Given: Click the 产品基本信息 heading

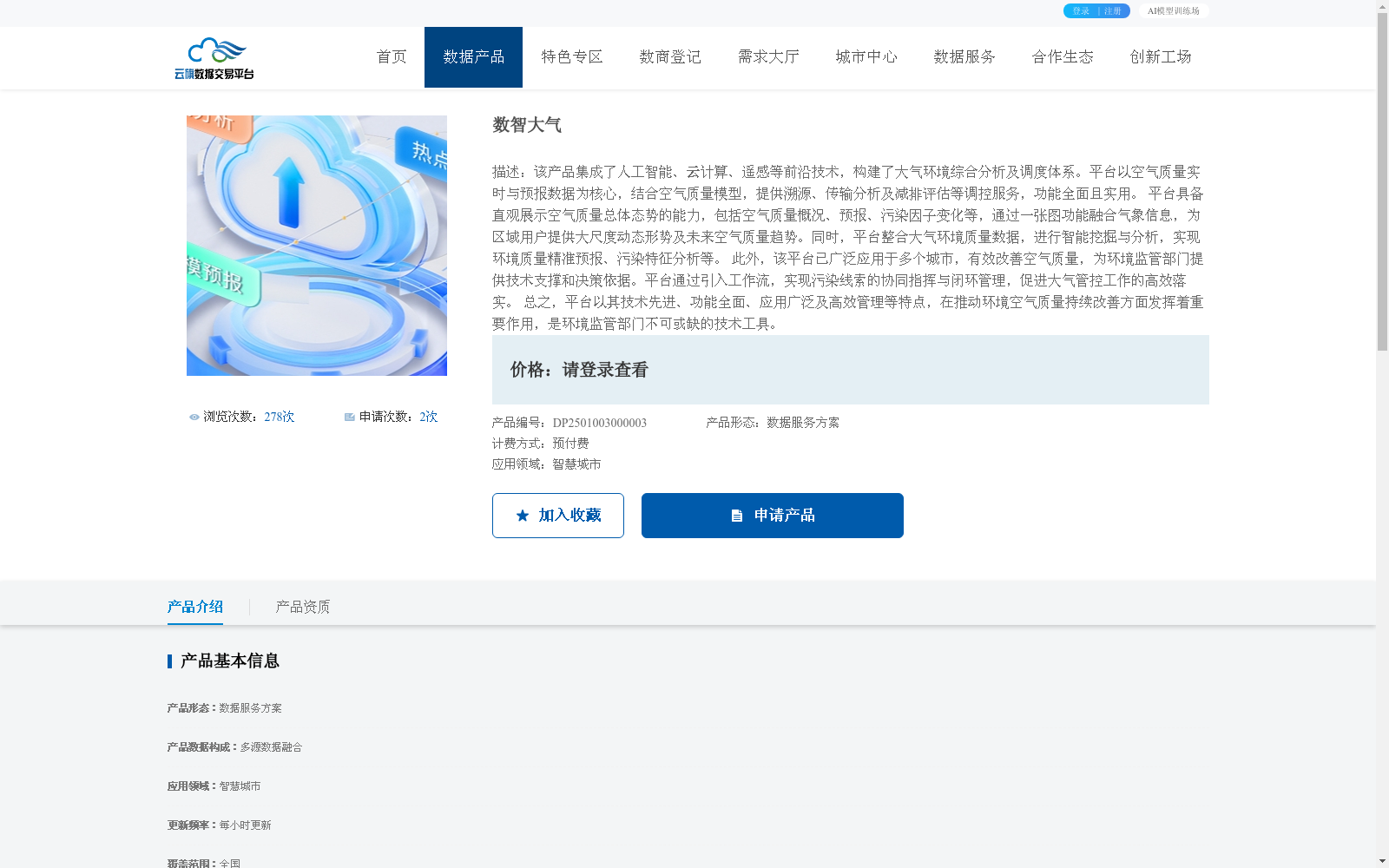Looking at the screenshot, I should (230, 661).
